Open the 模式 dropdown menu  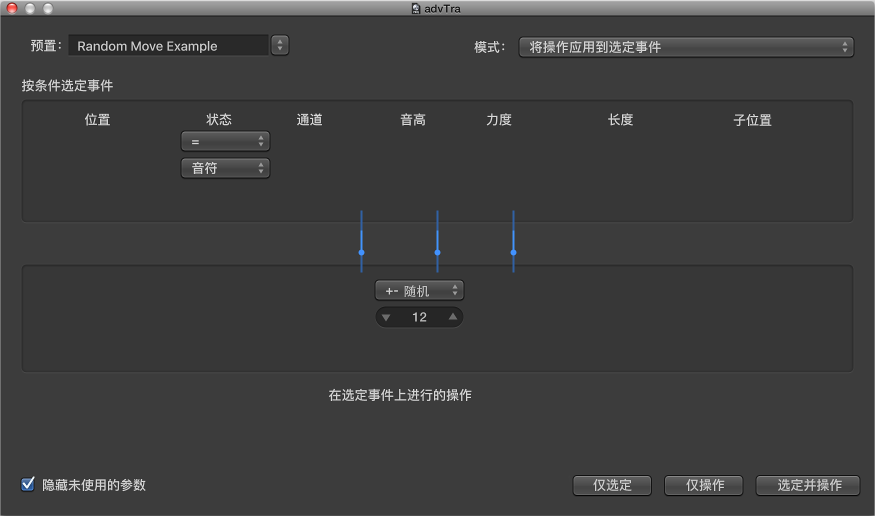(686, 47)
